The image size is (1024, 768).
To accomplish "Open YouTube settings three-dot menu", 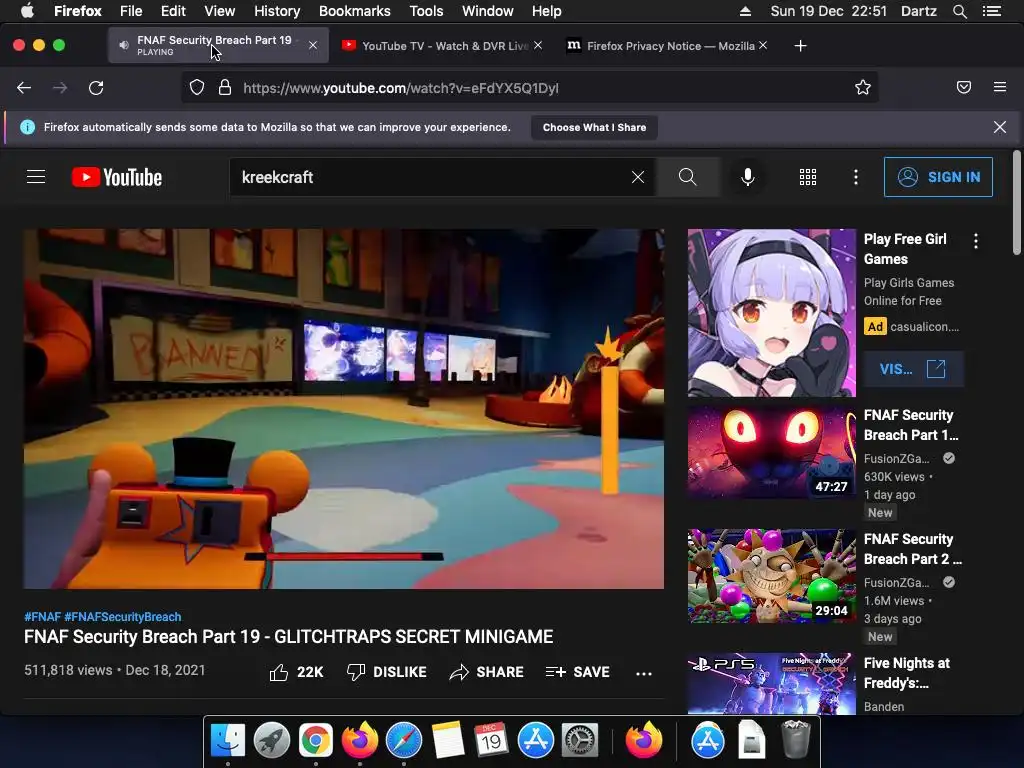I will (x=856, y=177).
